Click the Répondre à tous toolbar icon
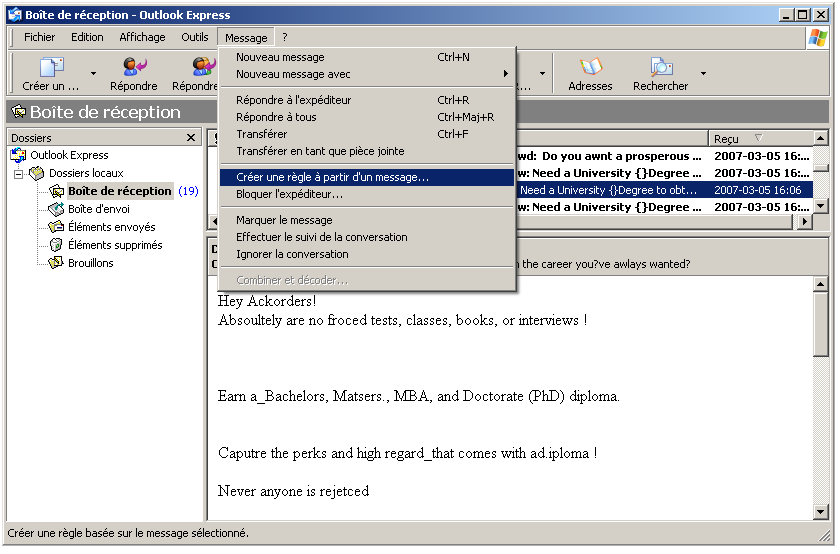Image resolution: width=840 pixels, height=554 pixels. (204, 67)
